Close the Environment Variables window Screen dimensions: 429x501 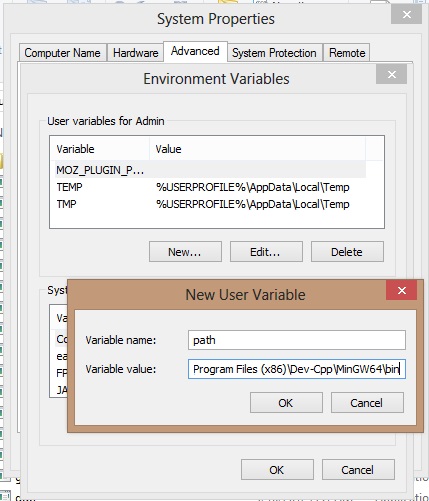[x=392, y=74]
